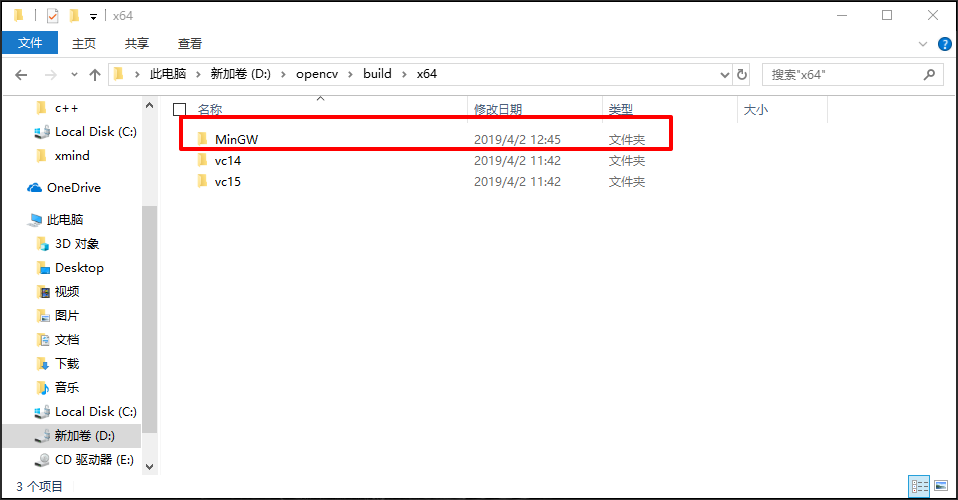The image size is (958, 500).
Task: Click opencv in the address breadcrumb
Action: point(317,74)
